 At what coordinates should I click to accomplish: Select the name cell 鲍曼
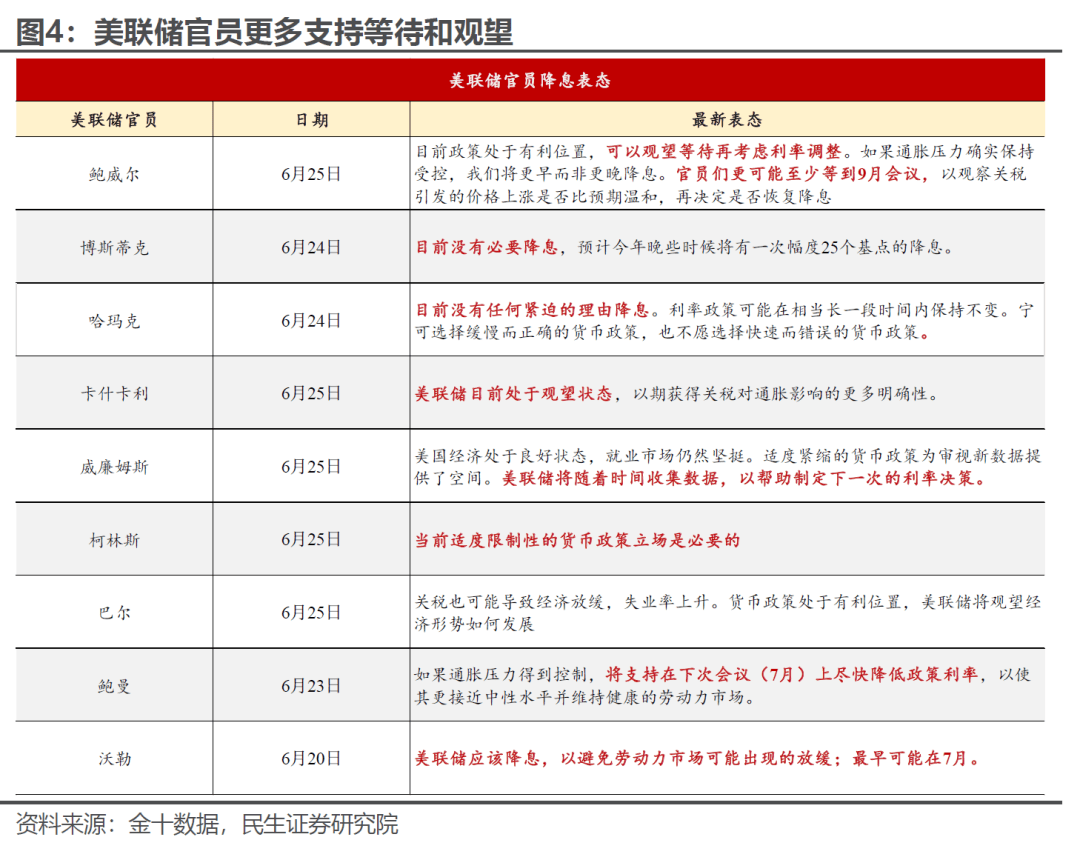(114, 686)
